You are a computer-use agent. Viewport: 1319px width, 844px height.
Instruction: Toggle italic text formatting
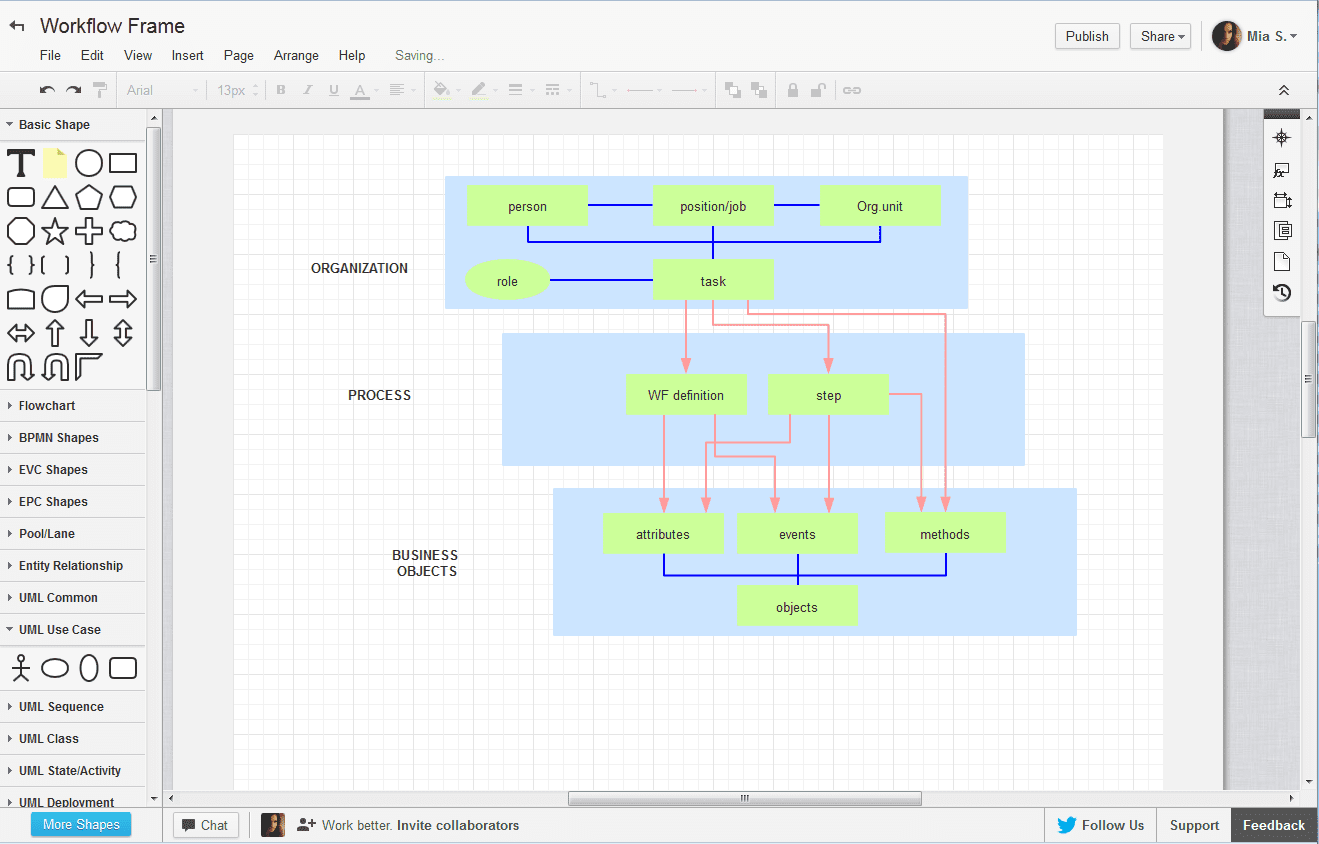(x=307, y=89)
